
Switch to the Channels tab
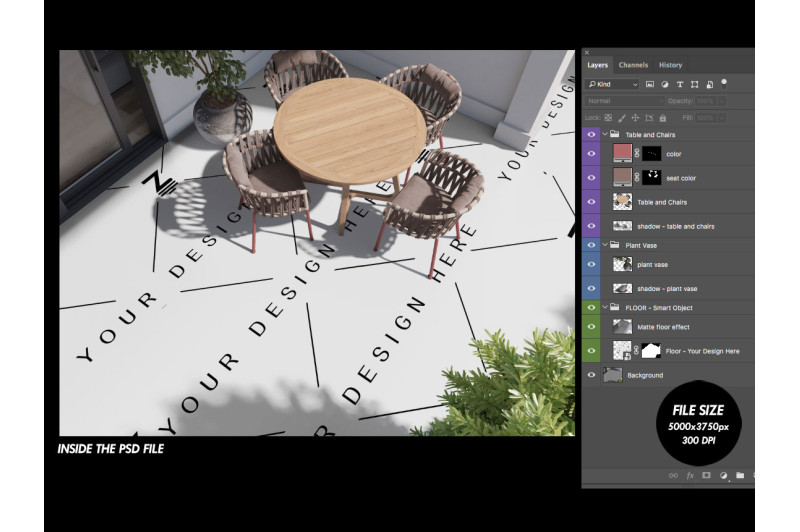coord(633,65)
